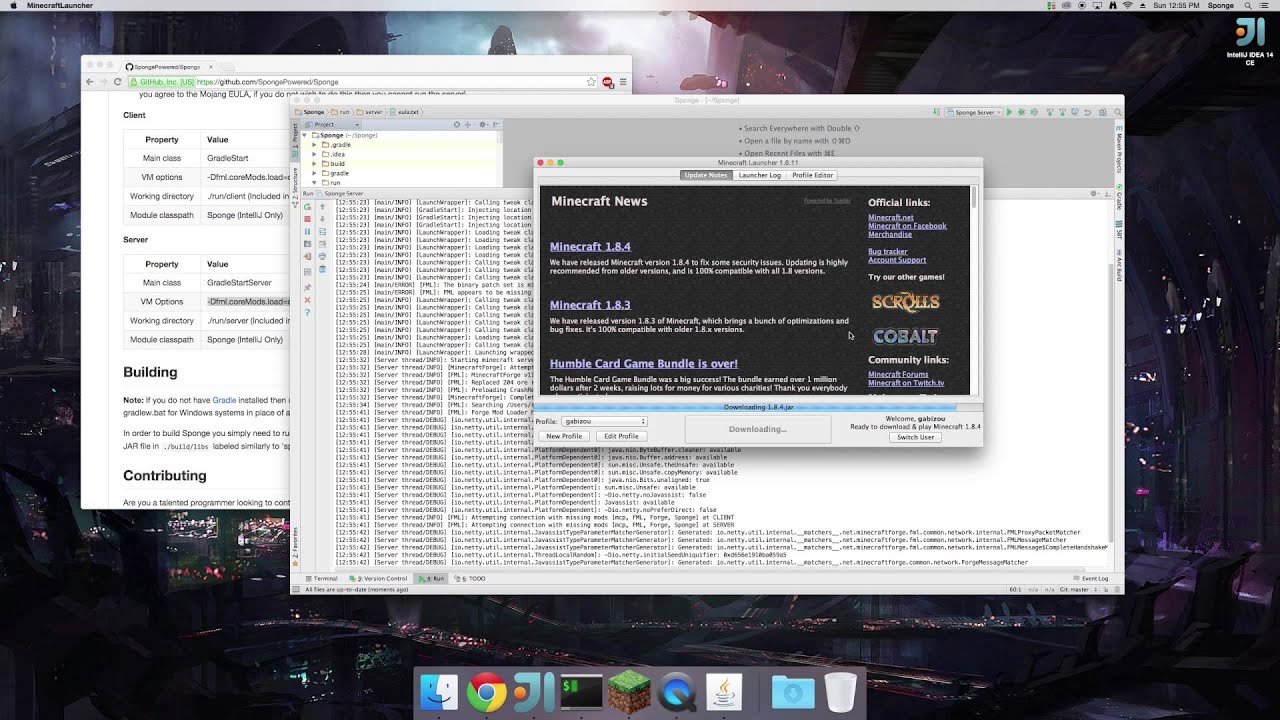Click the Chrome address bar with github URL
Image resolution: width=1280 pixels, height=720 pixels.
(x=362, y=82)
